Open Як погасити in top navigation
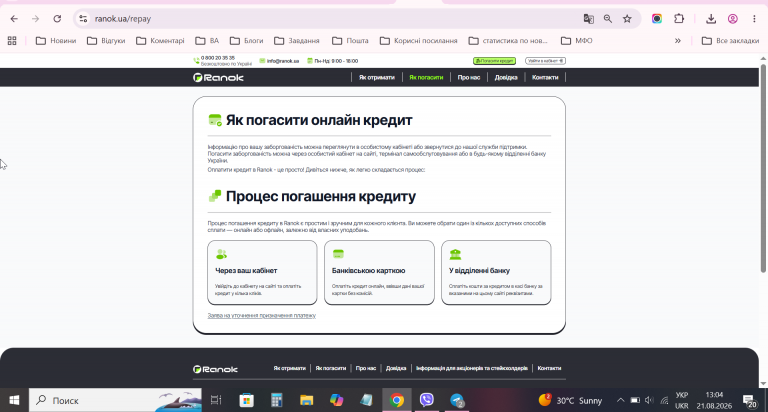Screen dimensions: 768x412 pos(426,77)
